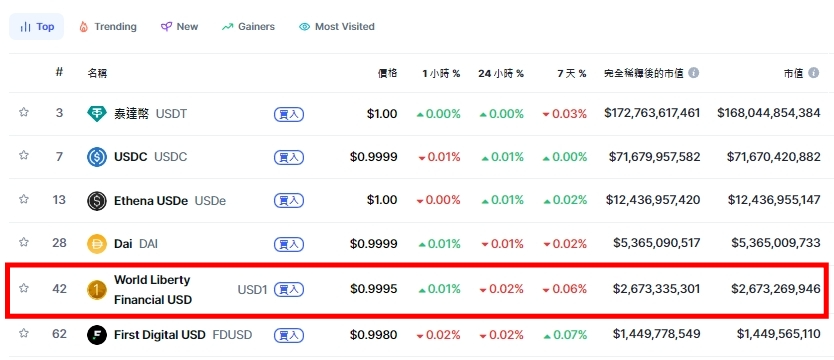
Task: Sort table by 7 天 % column
Action: [572, 73]
